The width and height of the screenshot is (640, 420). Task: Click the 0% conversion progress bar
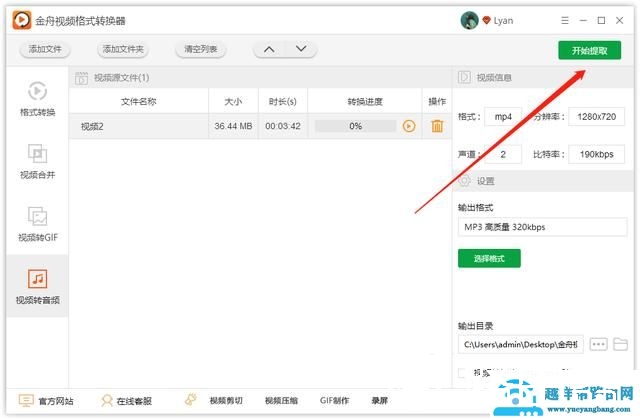pos(356,126)
